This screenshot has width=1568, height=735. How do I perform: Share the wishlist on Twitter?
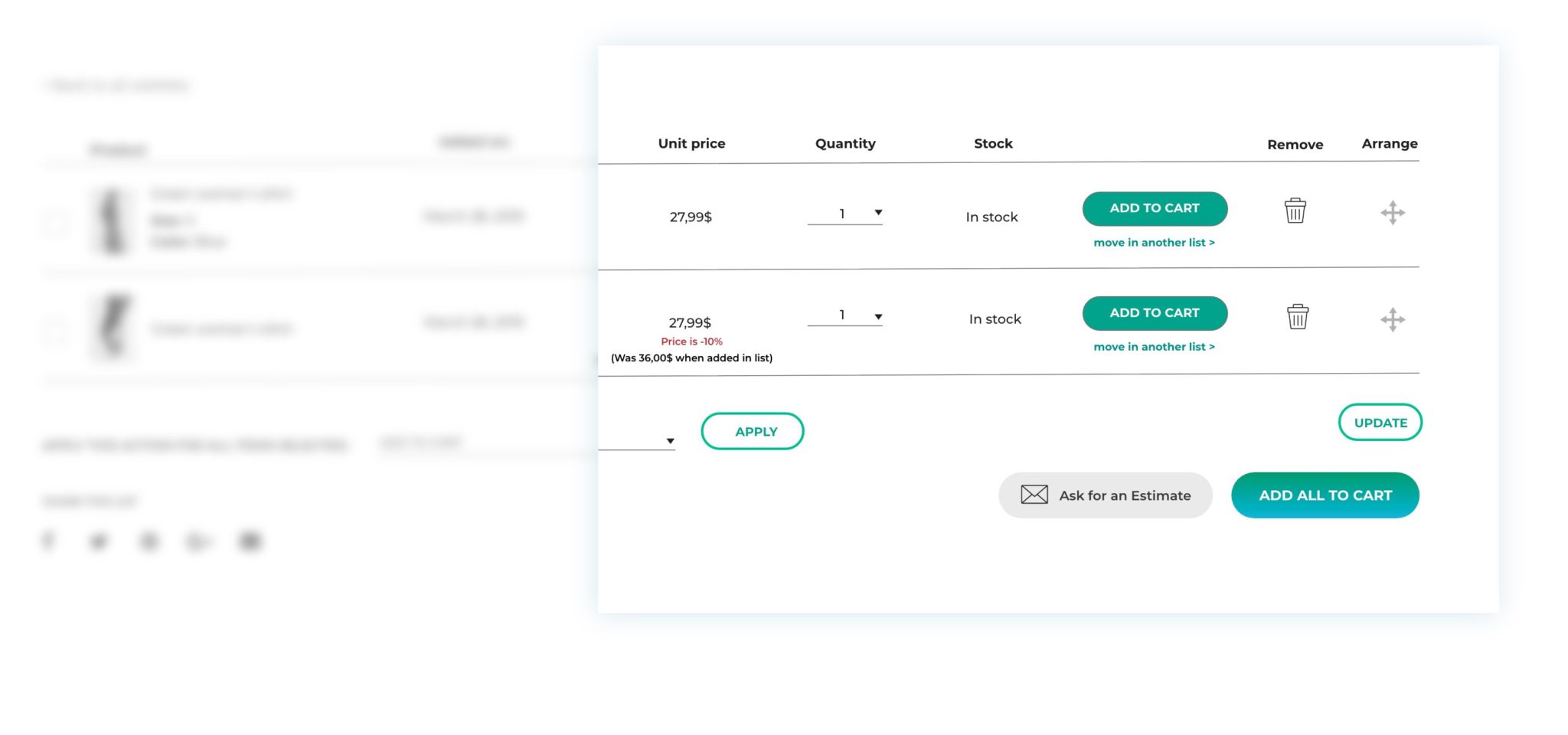pyautogui.click(x=98, y=541)
